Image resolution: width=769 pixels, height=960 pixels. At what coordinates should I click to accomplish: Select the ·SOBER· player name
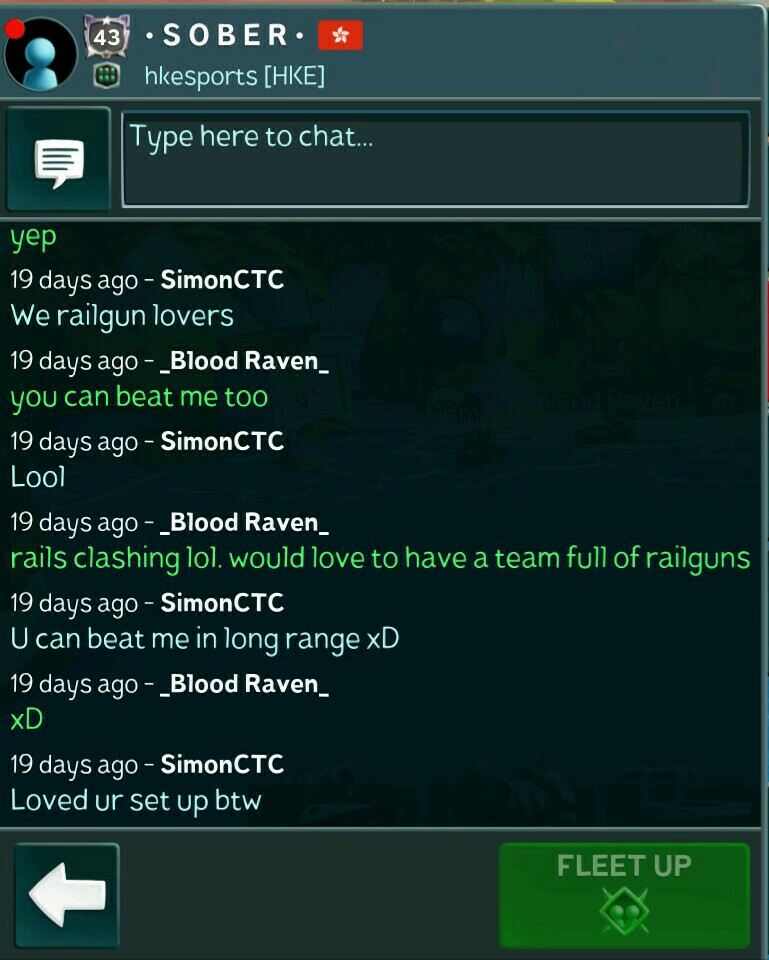[x=225, y=35]
